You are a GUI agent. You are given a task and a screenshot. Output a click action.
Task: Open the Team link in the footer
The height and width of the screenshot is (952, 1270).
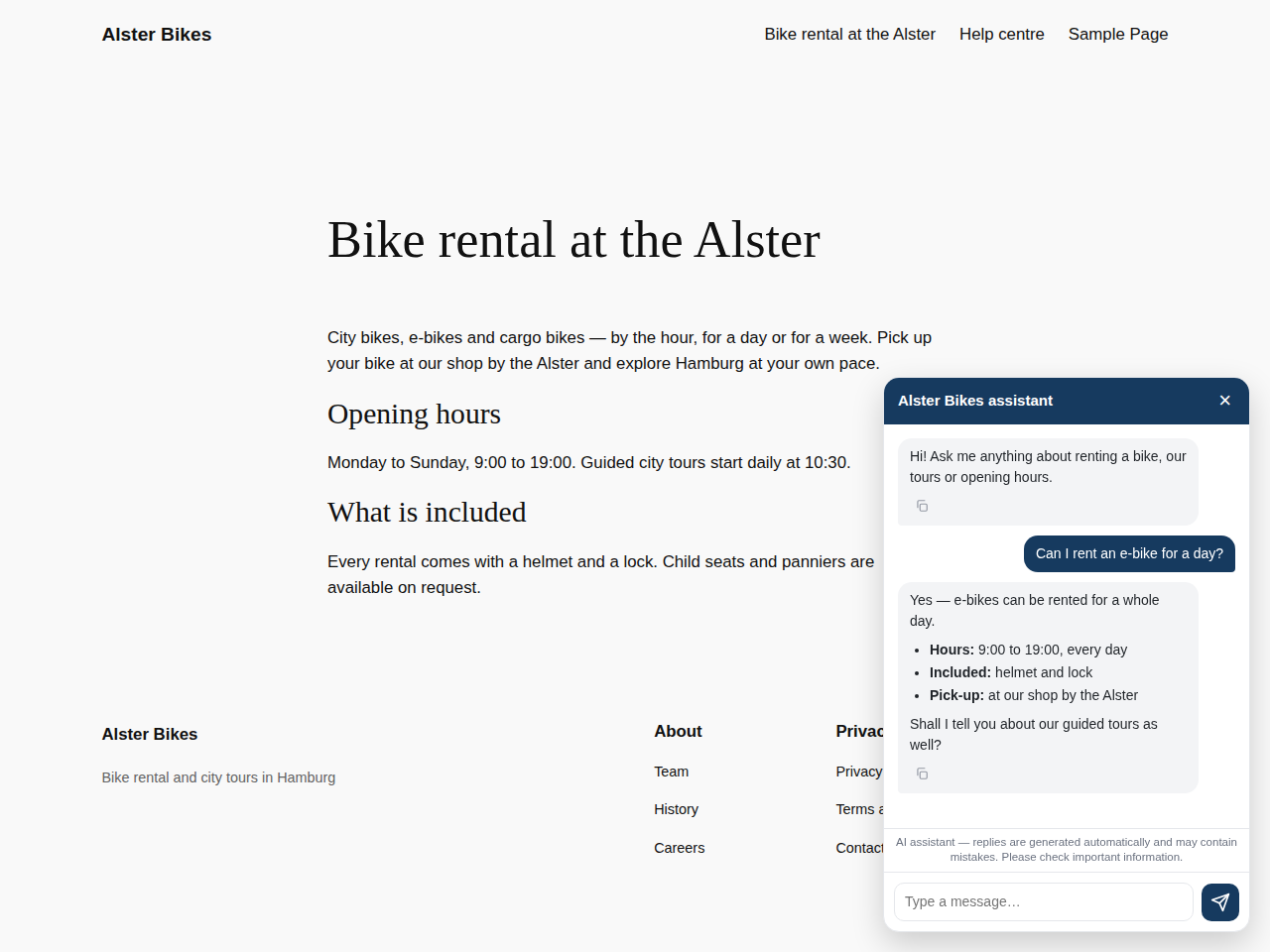(x=672, y=772)
